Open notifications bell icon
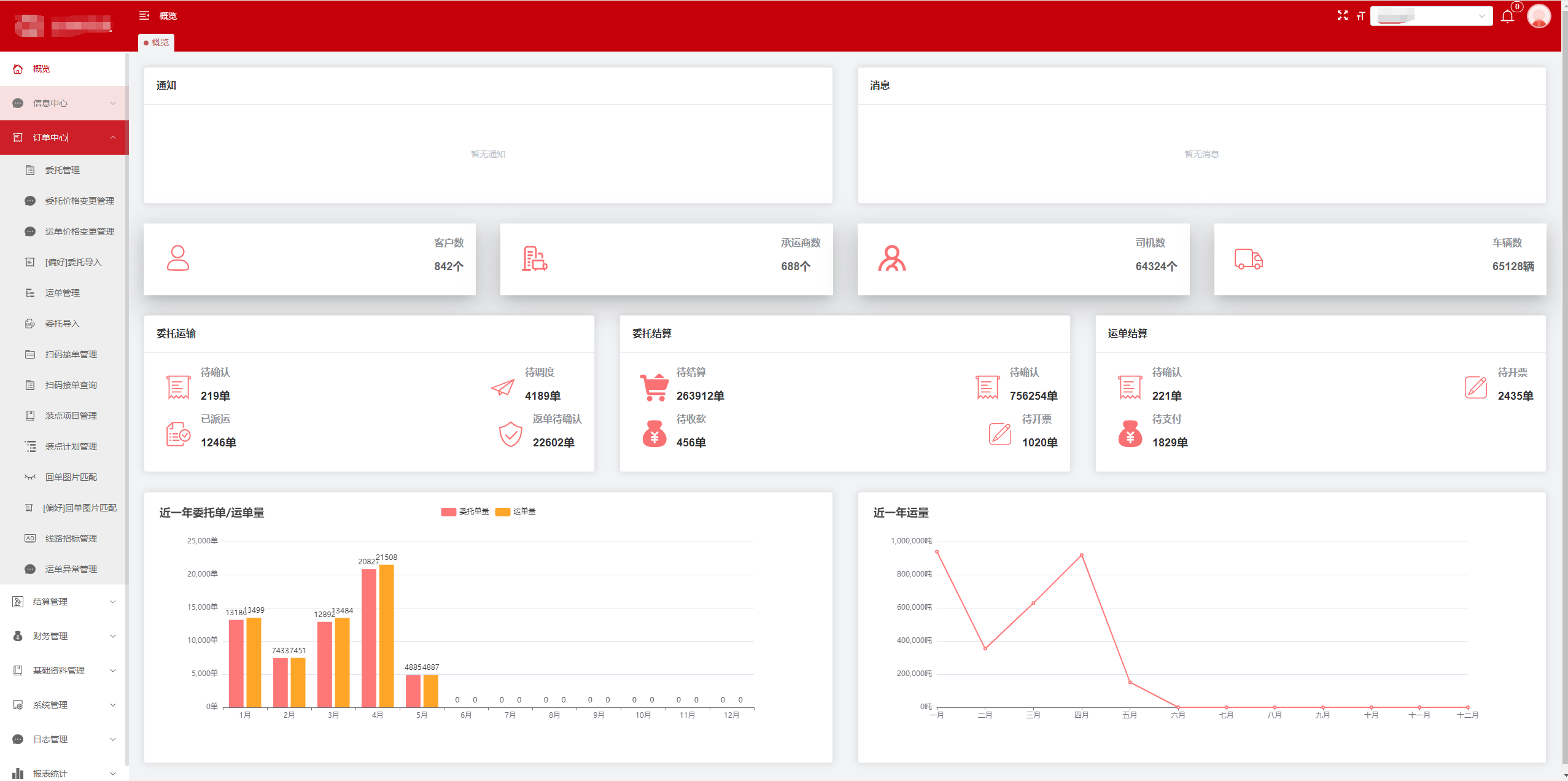 [1507, 17]
